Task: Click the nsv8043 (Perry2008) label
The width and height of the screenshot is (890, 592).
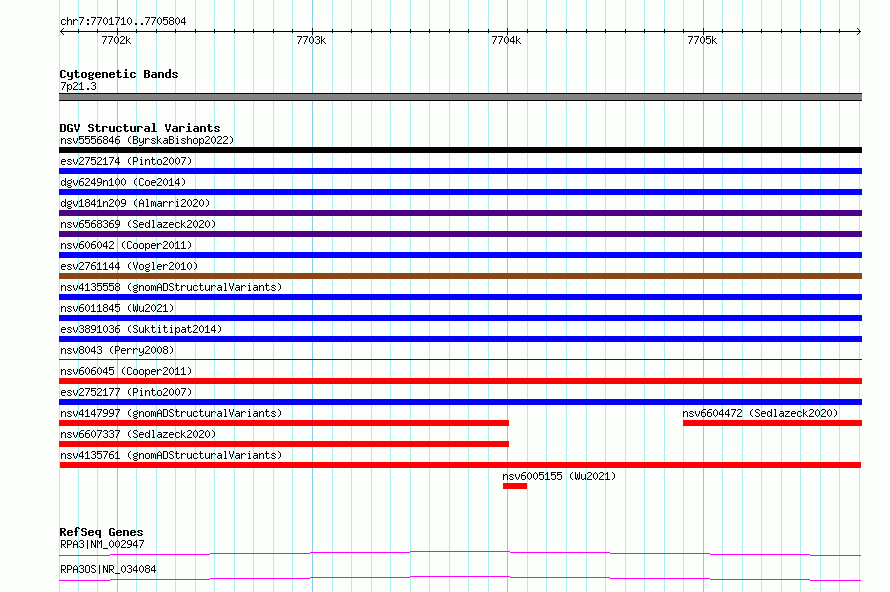Action: [x=117, y=350]
